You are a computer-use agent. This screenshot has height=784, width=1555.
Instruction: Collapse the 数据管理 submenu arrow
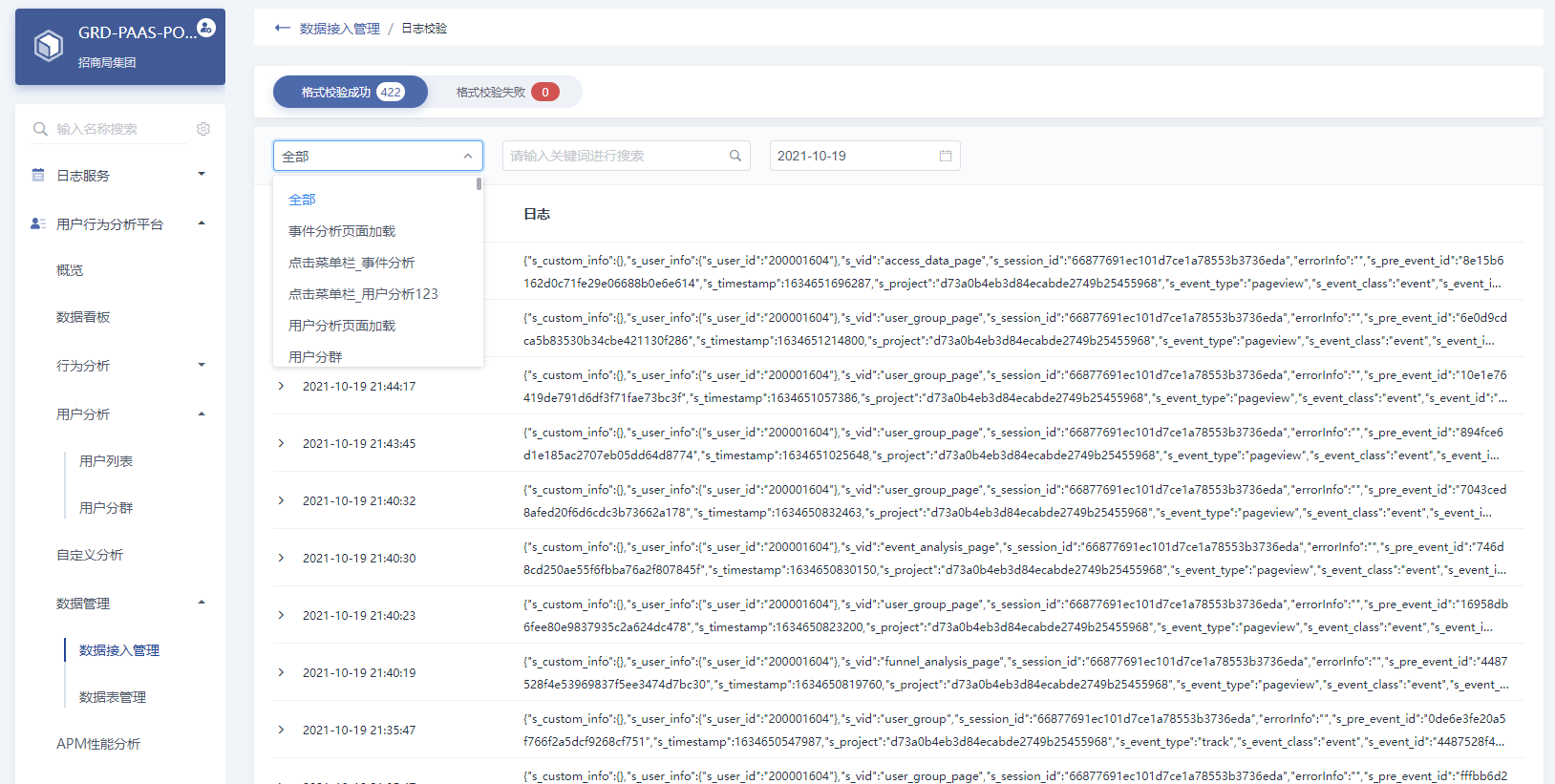tap(202, 603)
